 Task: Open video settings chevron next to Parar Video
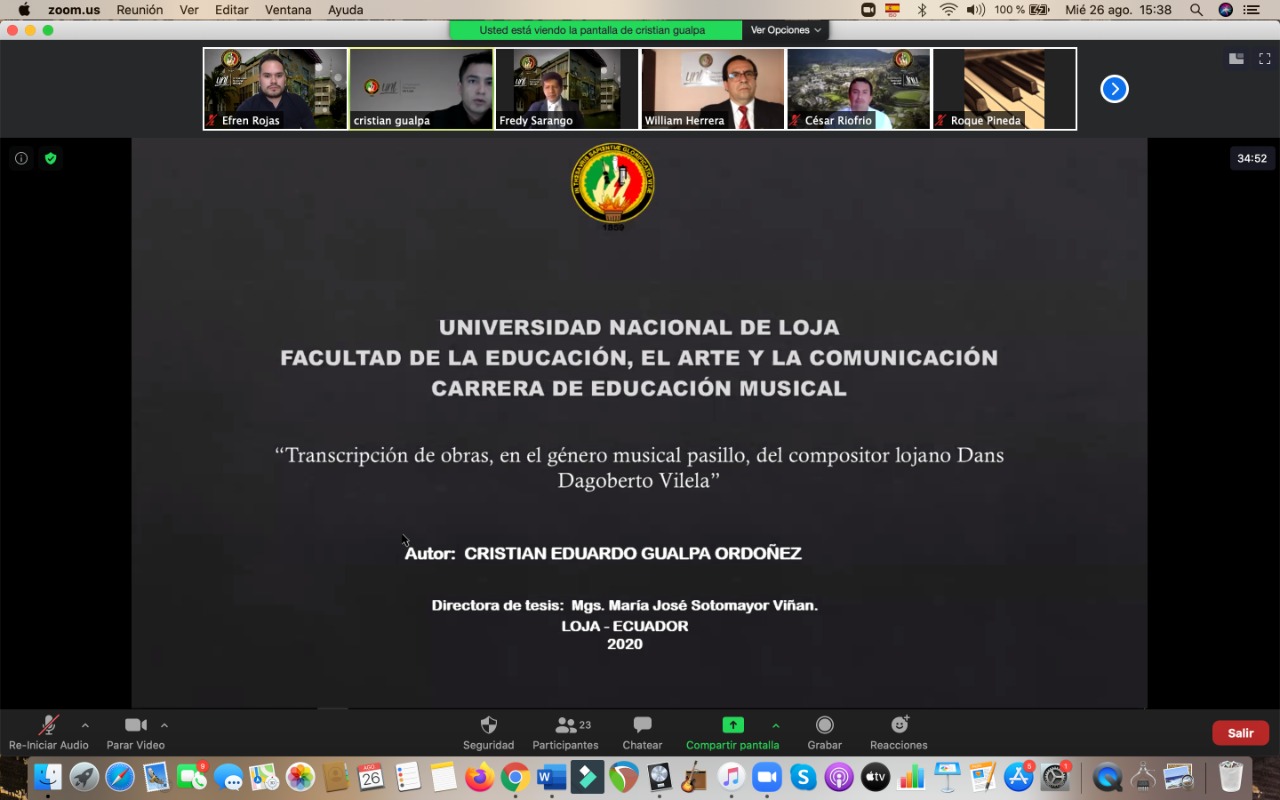pos(167,727)
